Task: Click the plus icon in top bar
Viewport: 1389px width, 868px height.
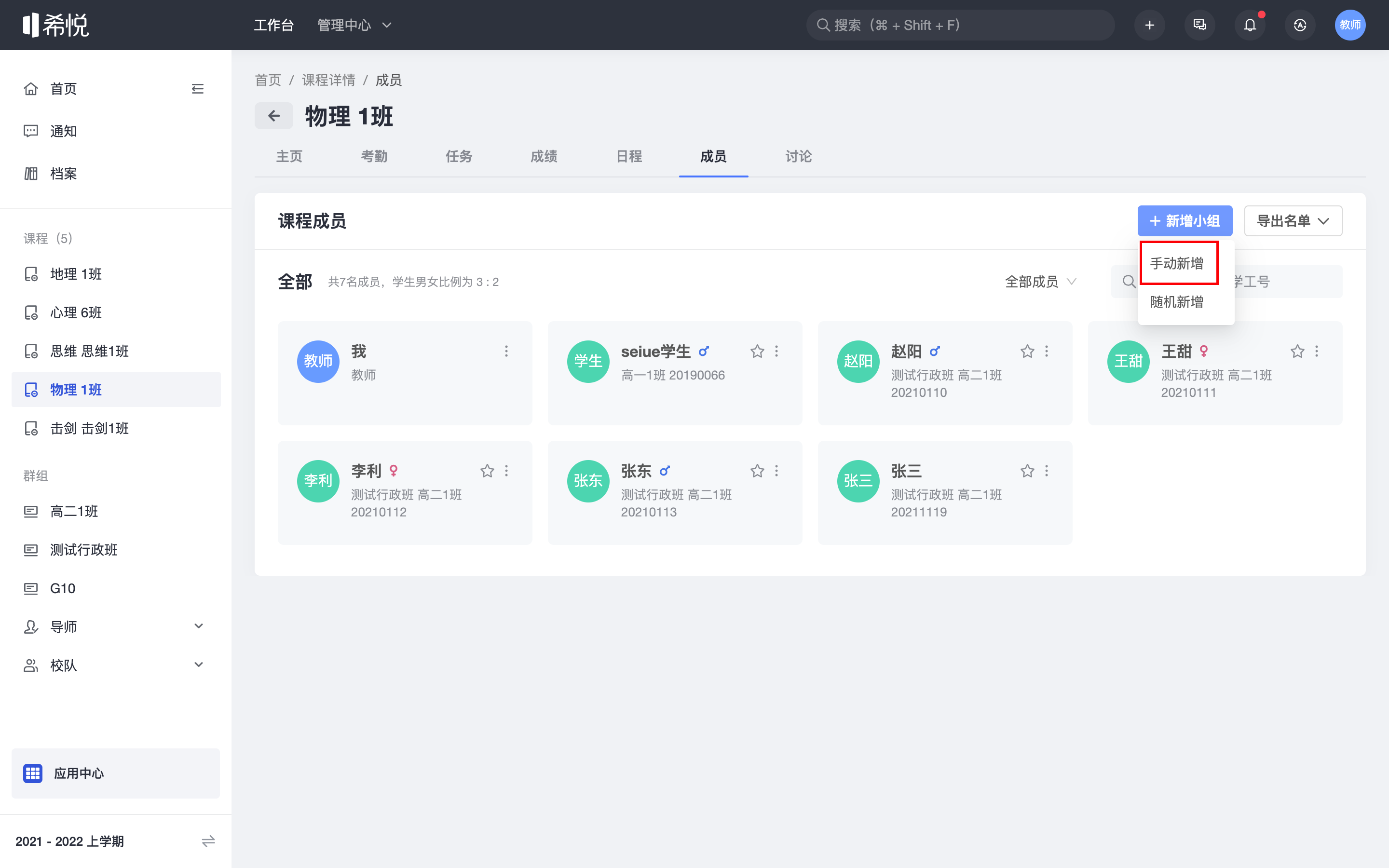Action: coord(1149,25)
